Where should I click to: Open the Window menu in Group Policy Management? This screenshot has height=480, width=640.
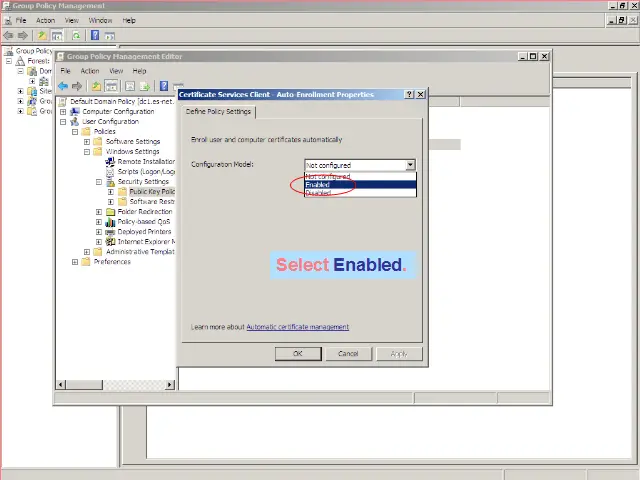coord(100,20)
